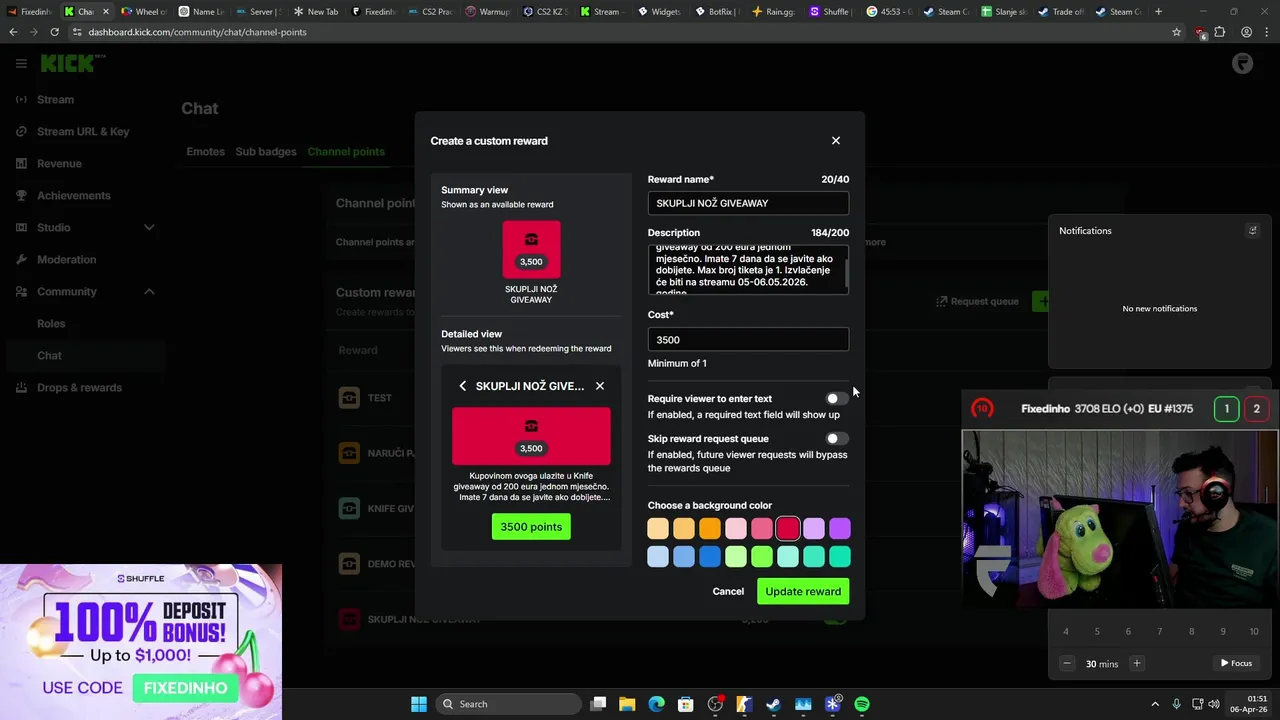Pick the crimson red background color
This screenshot has width=1280, height=720.
coord(788,528)
